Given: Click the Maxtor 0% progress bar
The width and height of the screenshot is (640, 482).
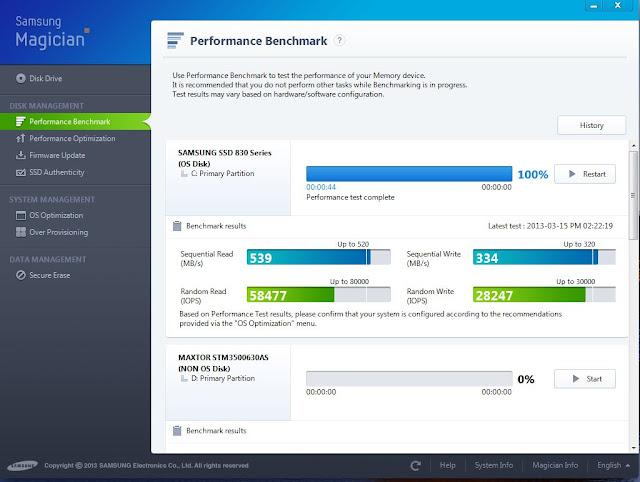Looking at the screenshot, I should (409, 379).
